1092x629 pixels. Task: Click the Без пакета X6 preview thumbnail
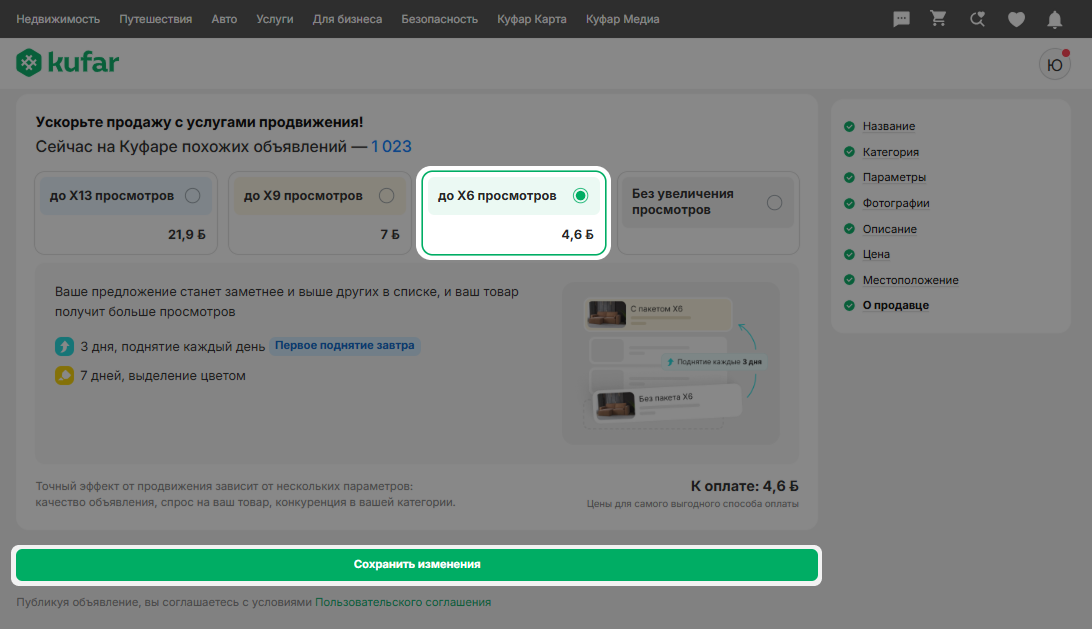tap(616, 404)
